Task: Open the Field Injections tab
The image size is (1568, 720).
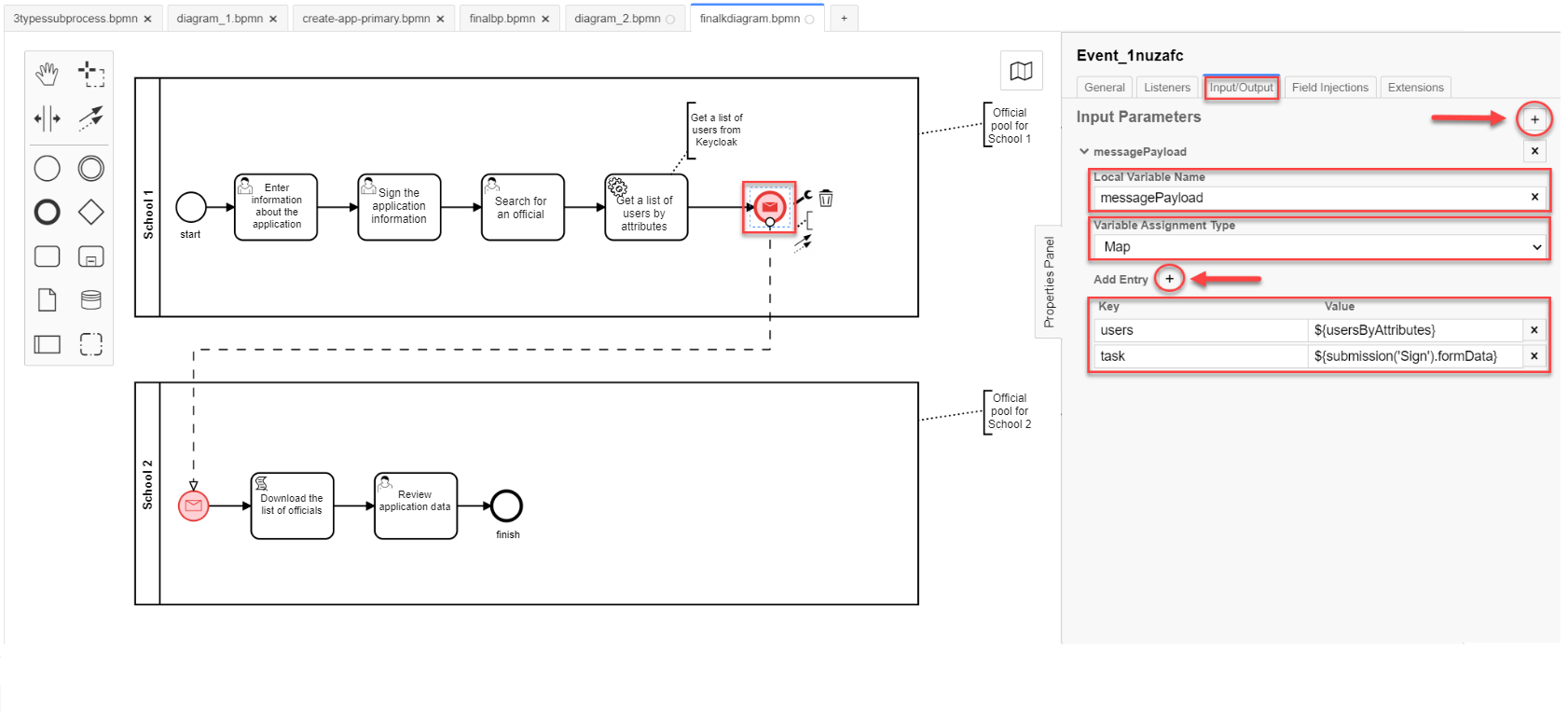Action: (x=1330, y=87)
